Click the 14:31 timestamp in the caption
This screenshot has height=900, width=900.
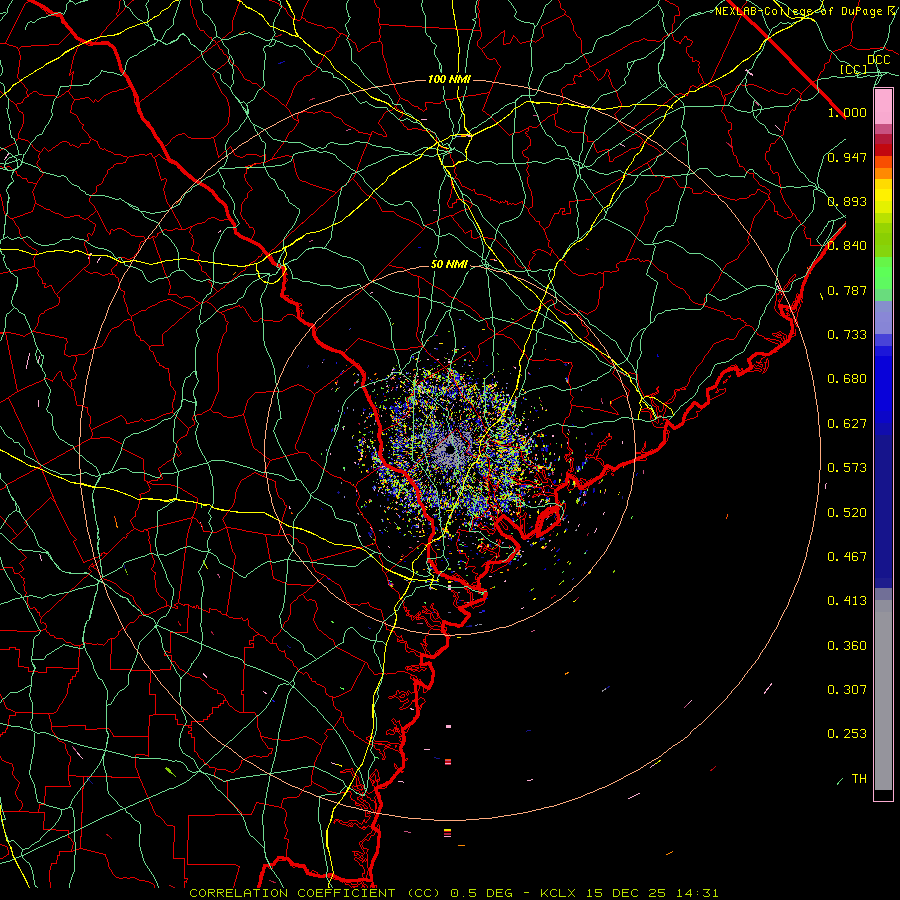pos(697,893)
